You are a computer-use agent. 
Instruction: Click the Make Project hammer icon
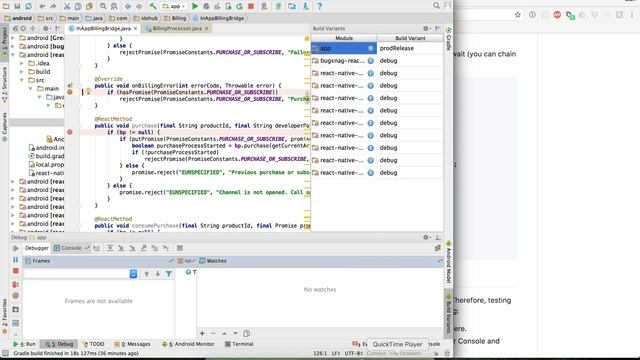pos(153,6)
